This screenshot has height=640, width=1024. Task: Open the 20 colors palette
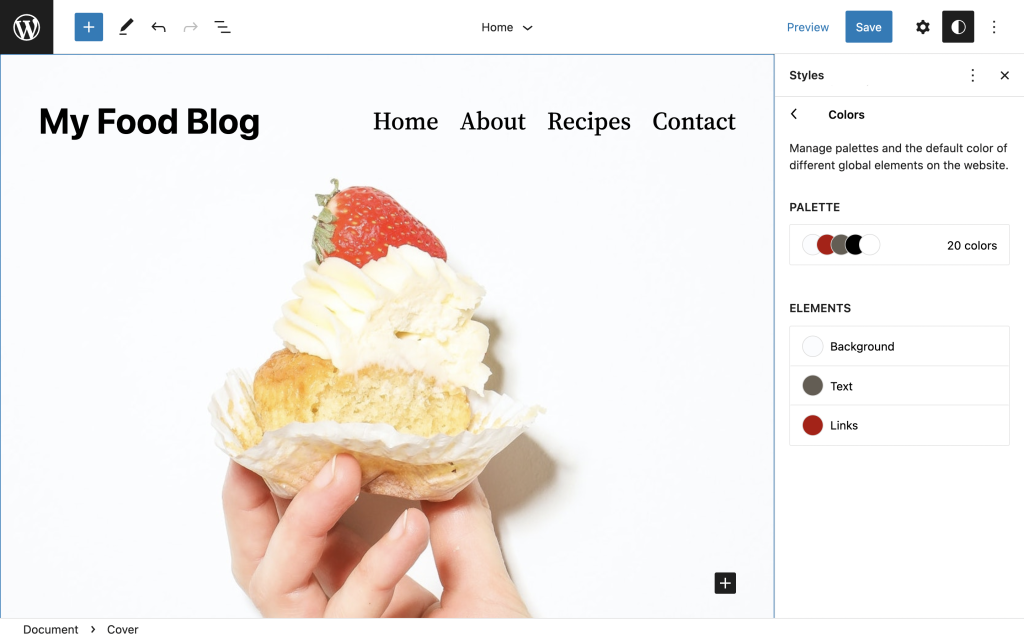tap(899, 245)
